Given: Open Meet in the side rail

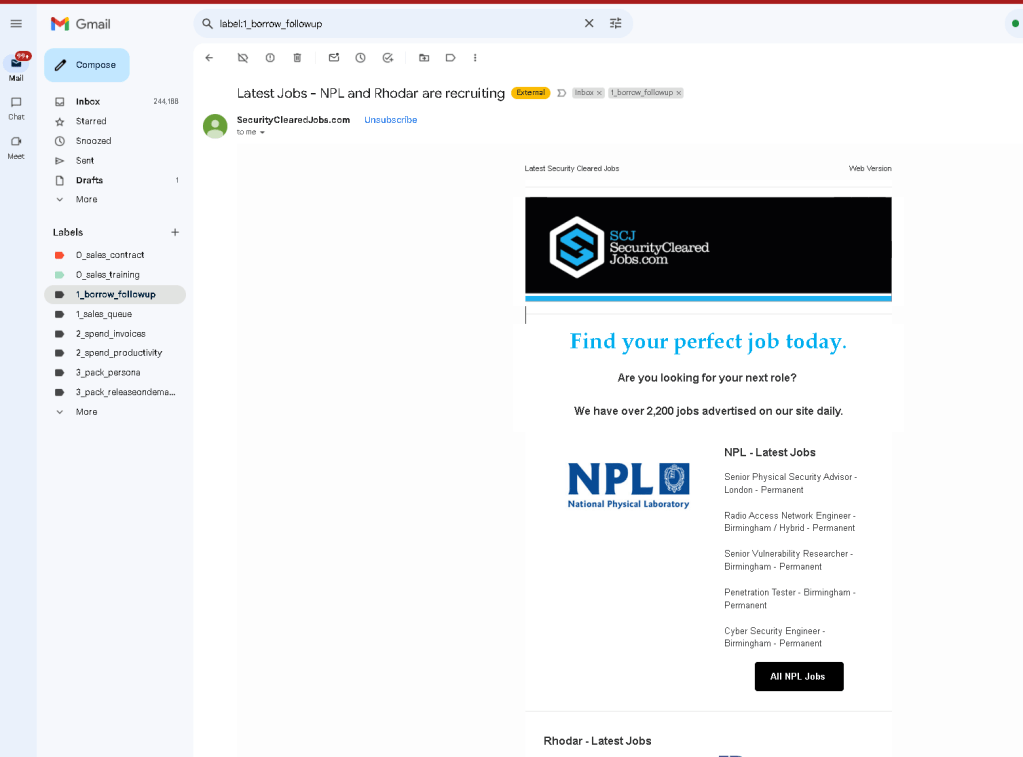Looking at the screenshot, I should click(x=16, y=147).
